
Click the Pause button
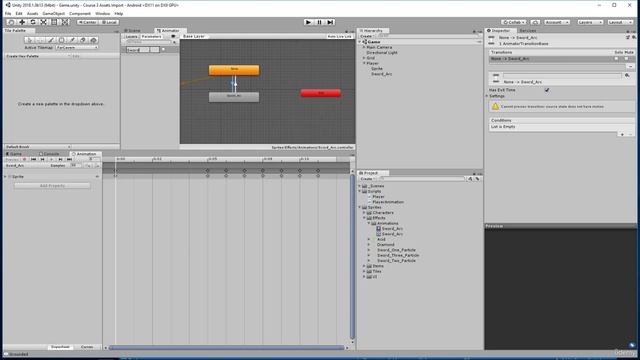[320, 22]
